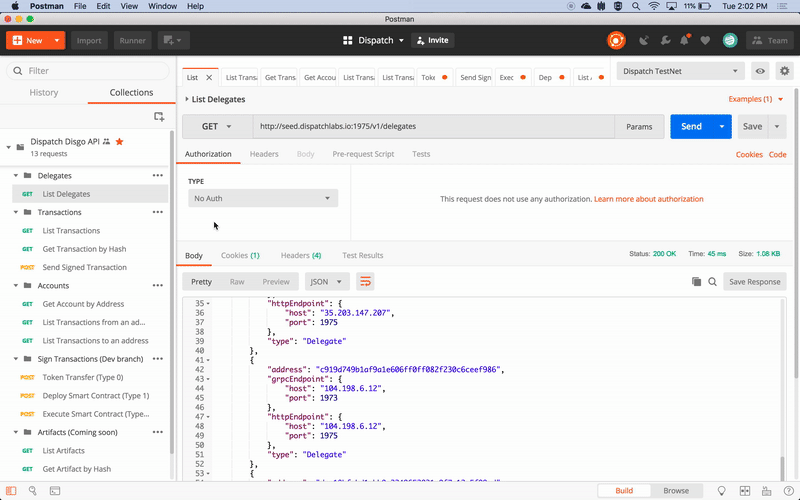Select Send Signed Transaction request
This screenshot has height=500, width=800.
pos(85,267)
